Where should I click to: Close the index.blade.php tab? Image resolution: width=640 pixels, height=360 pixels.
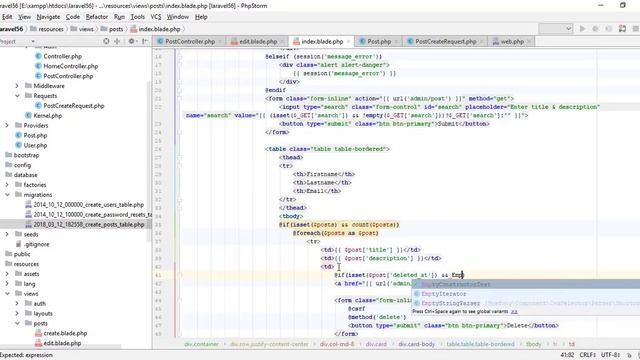click(x=348, y=42)
